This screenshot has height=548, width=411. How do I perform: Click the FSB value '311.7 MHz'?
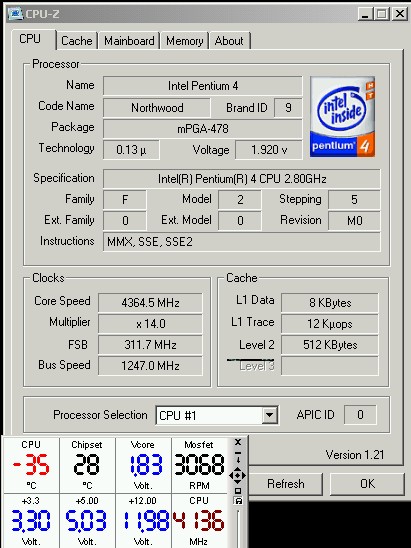[150, 345]
